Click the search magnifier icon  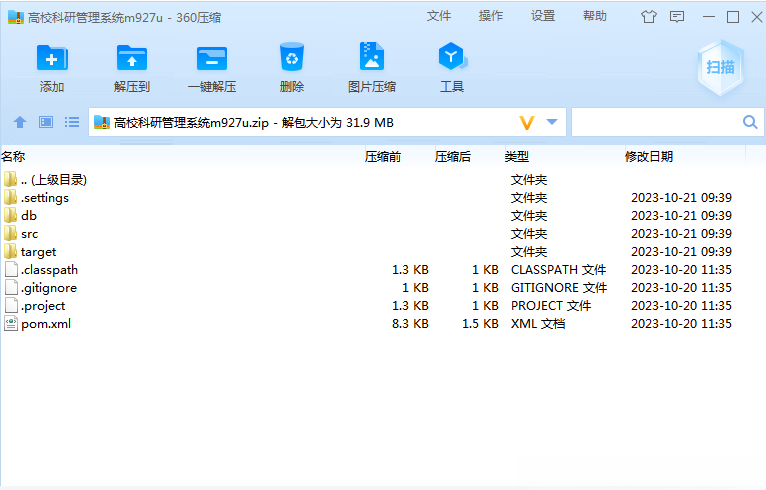tap(750, 122)
